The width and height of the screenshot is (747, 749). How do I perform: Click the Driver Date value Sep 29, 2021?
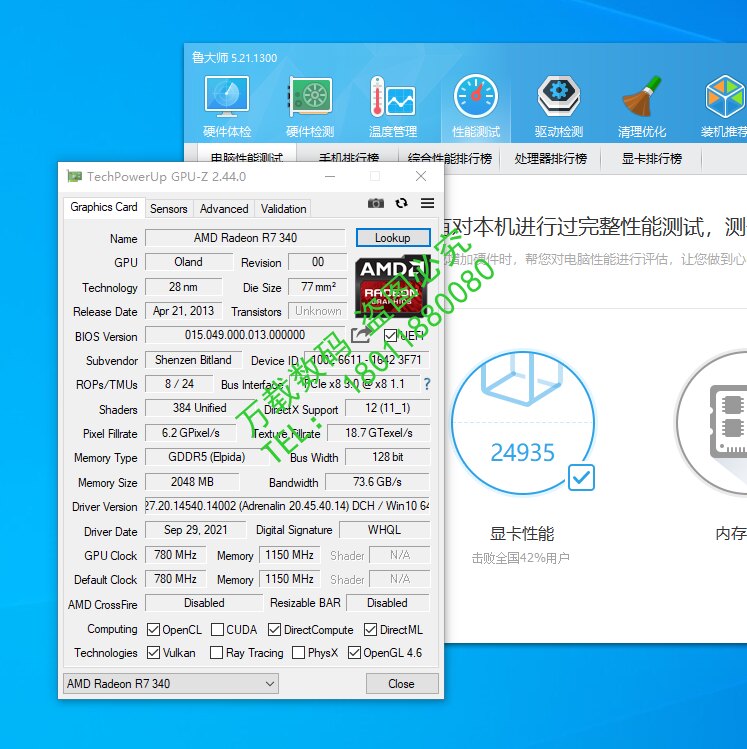point(195,530)
